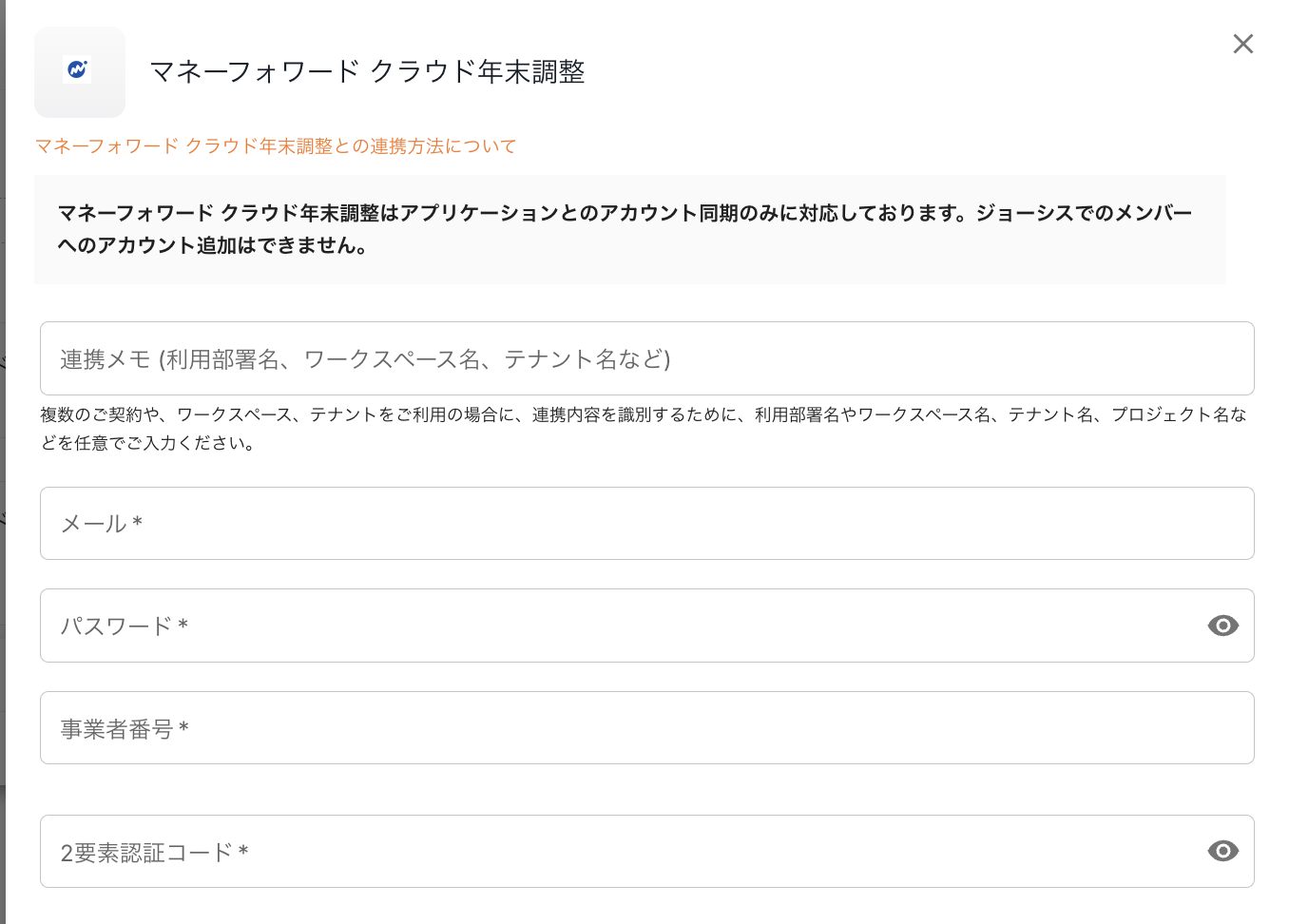Show the password with the eye icon

point(1222,626)
